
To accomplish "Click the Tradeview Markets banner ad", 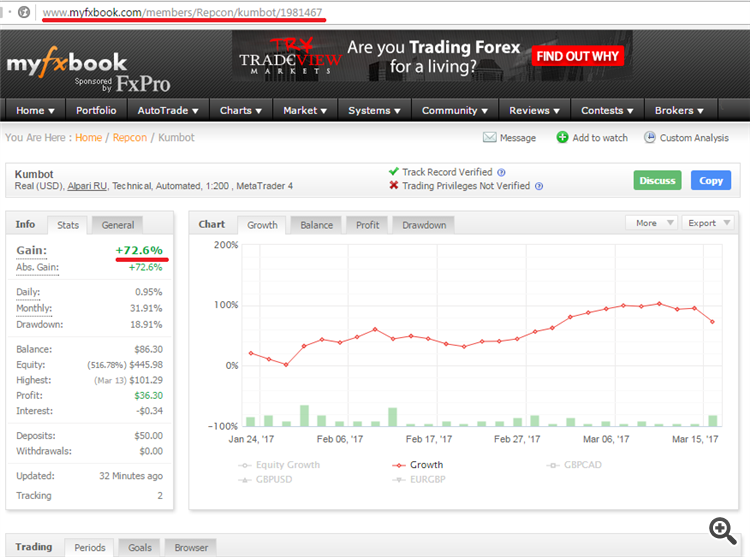I will pos(432,56).
